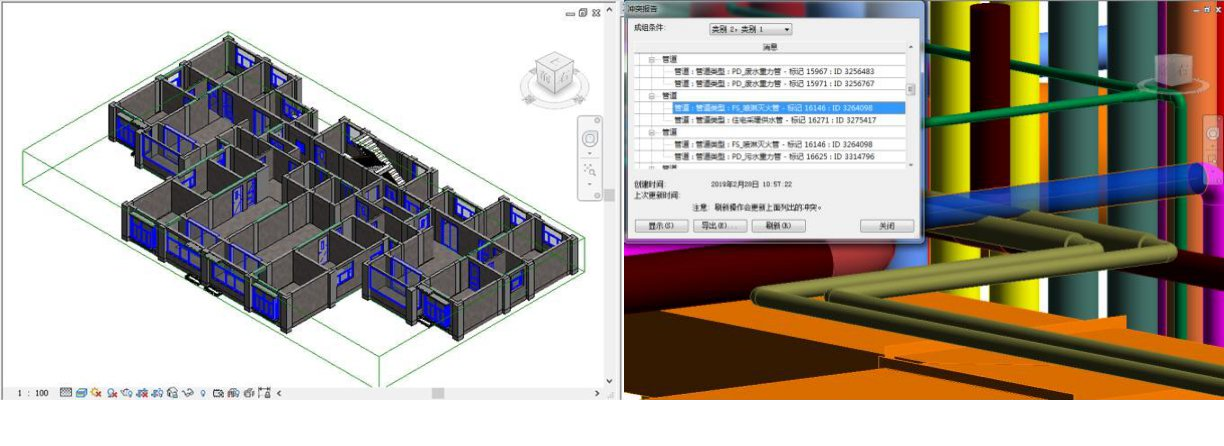1224x446 pixels.
Task: Click the steering wheel navigation button
Action: coord(589,138)
